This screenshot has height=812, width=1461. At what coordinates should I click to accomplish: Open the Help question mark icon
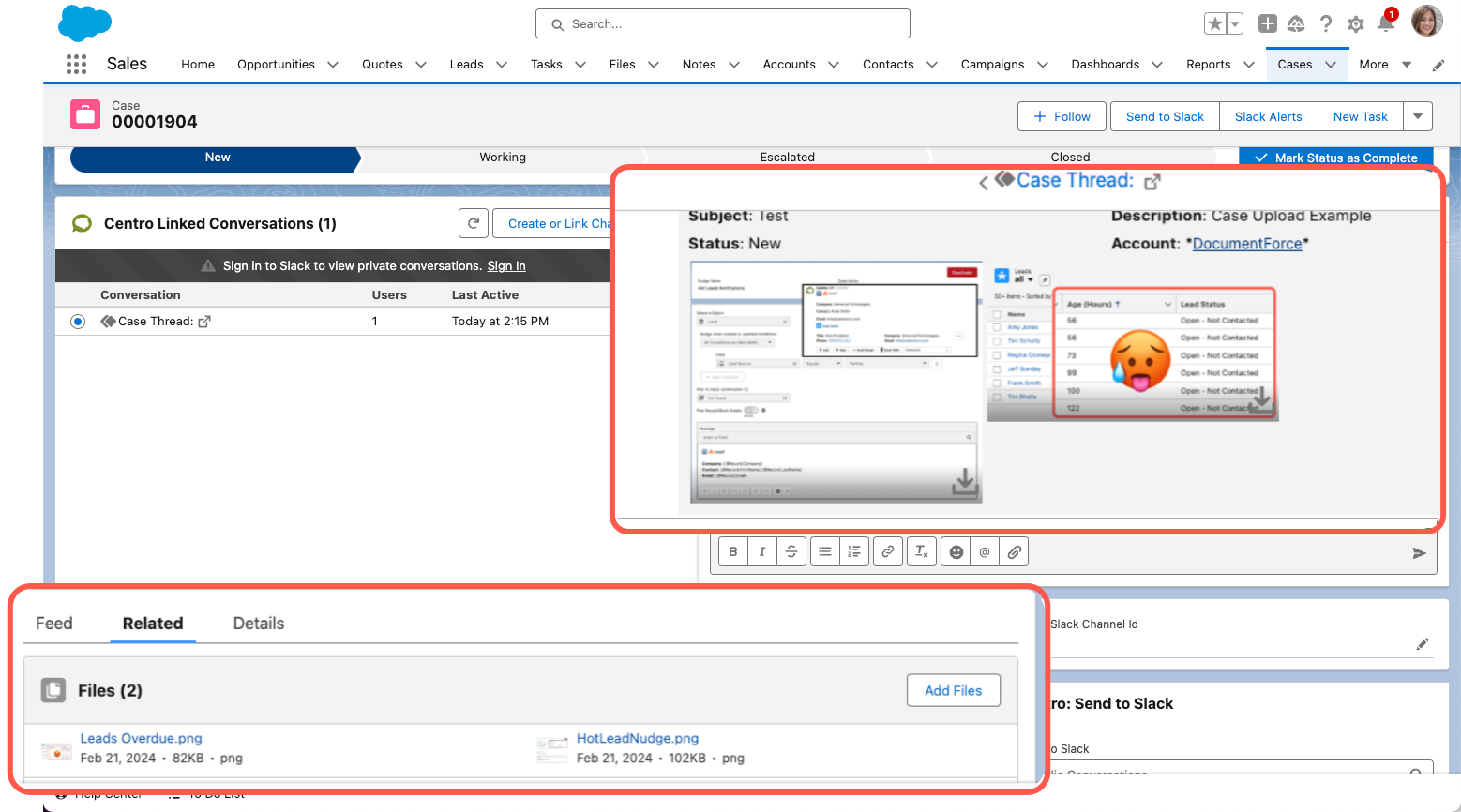point(1326,23)
